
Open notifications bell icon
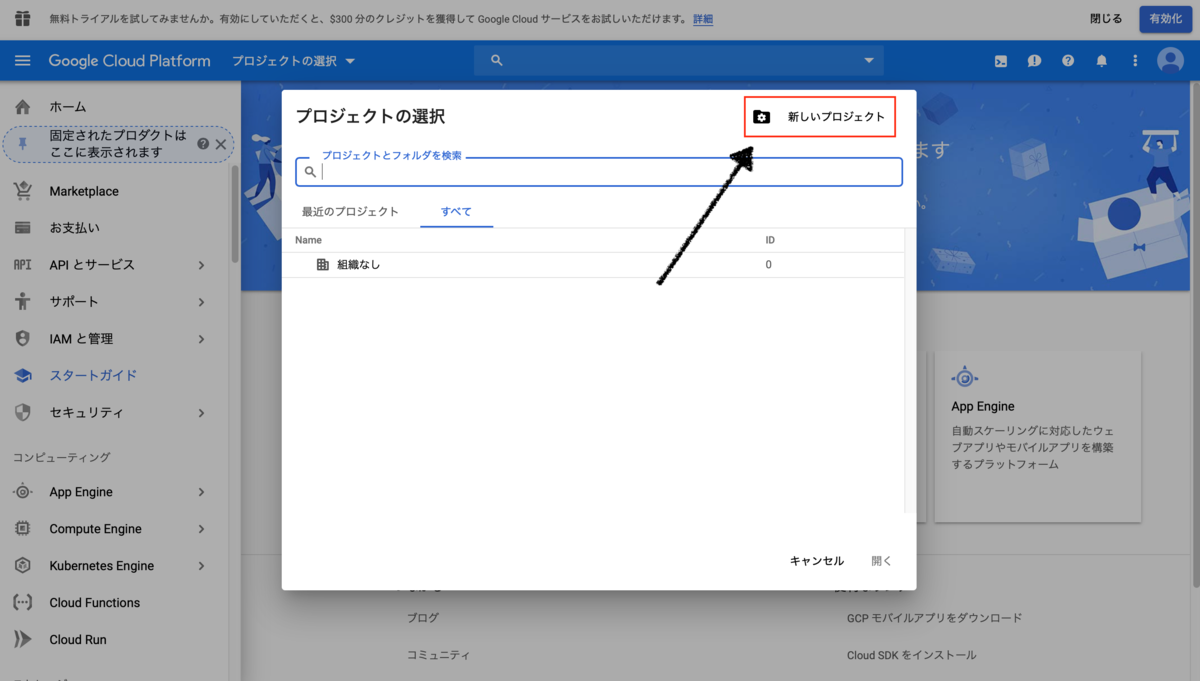1102,61
